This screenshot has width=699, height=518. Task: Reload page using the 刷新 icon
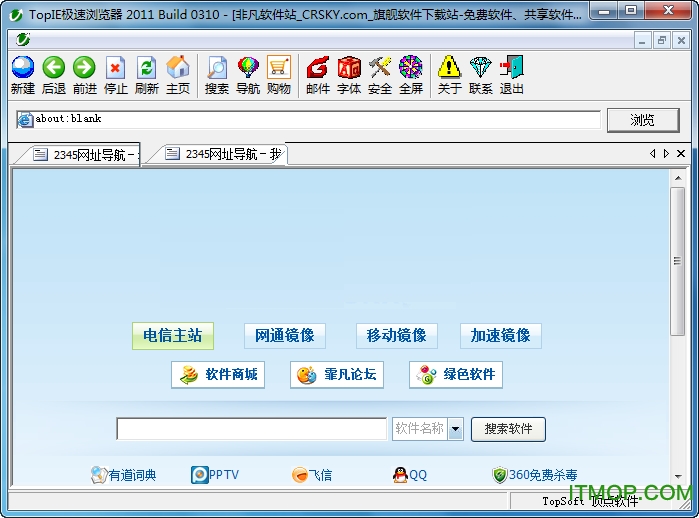[x=147, y=74]
